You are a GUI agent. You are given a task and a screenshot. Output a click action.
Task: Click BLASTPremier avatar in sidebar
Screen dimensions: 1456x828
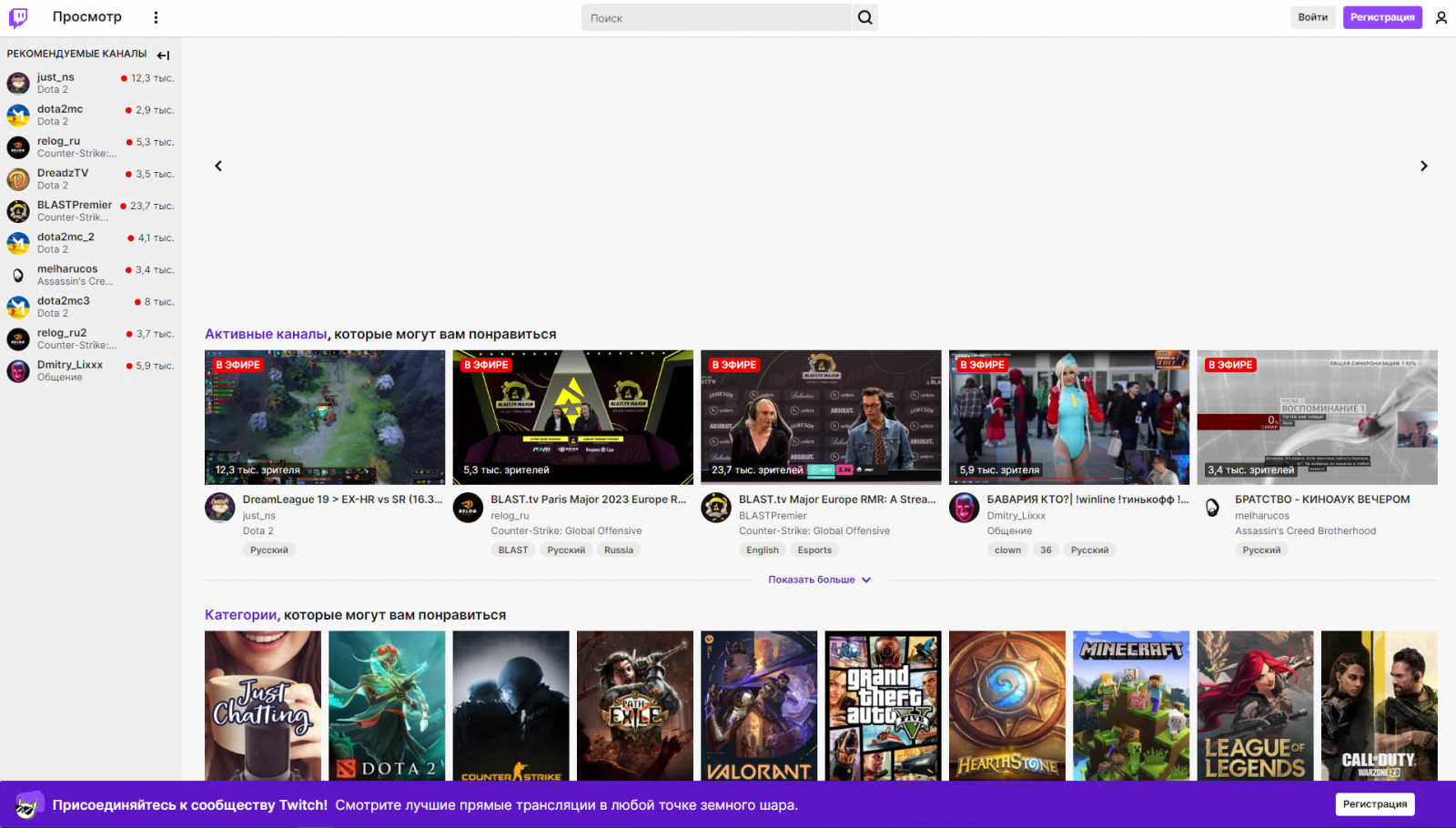pos(18,211)
